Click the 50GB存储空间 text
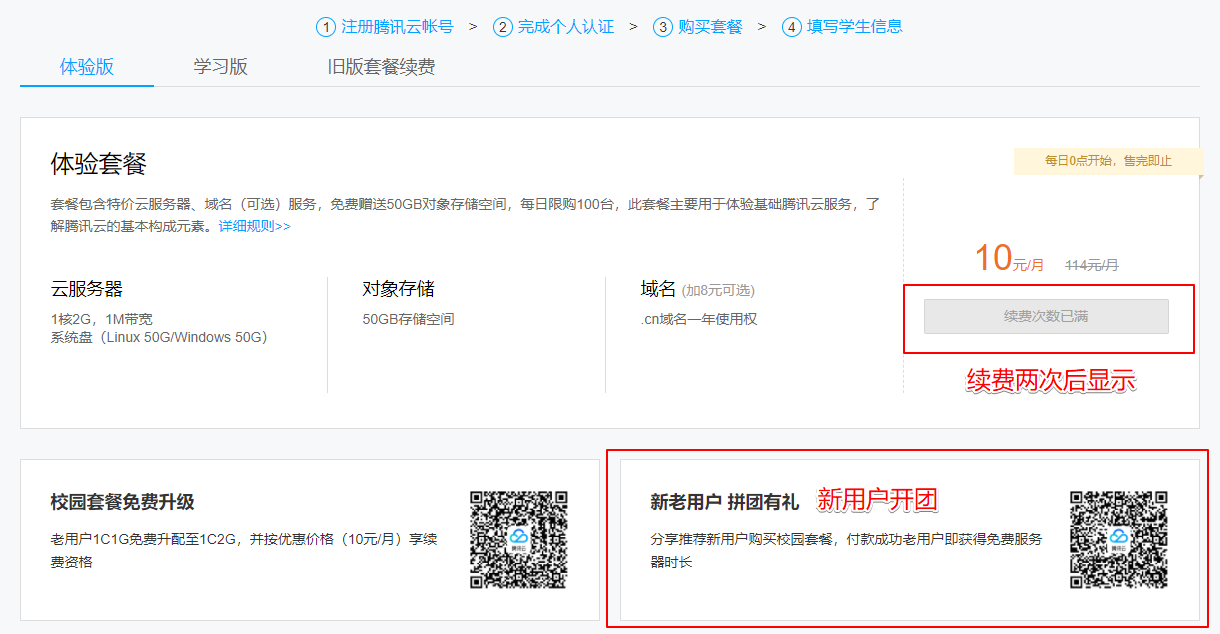 (408, 319)
